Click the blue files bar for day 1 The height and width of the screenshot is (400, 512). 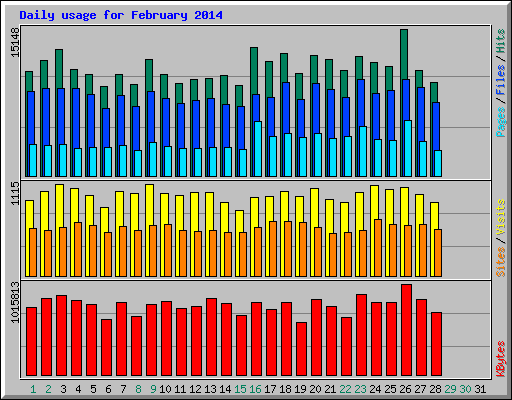pyautogui.click(x=31, y=117)
